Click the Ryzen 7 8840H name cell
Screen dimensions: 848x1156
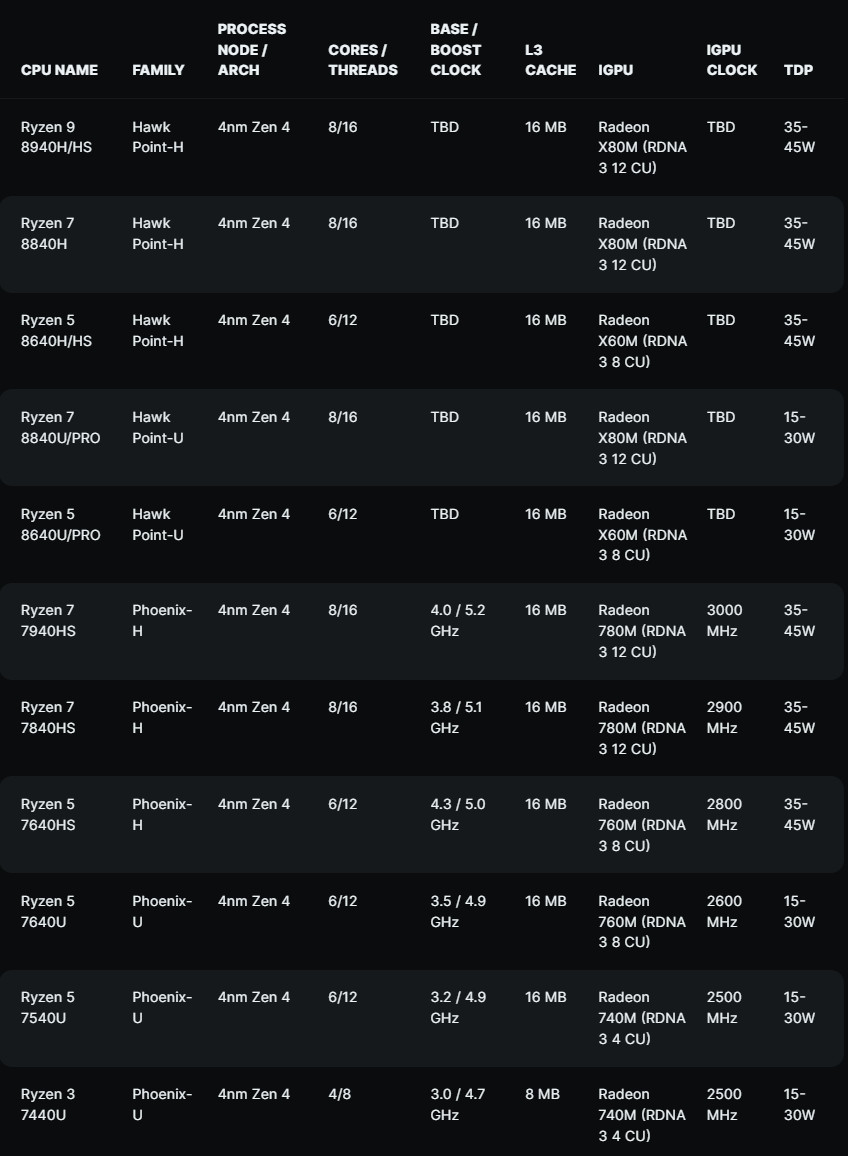(x=48, y=233)
